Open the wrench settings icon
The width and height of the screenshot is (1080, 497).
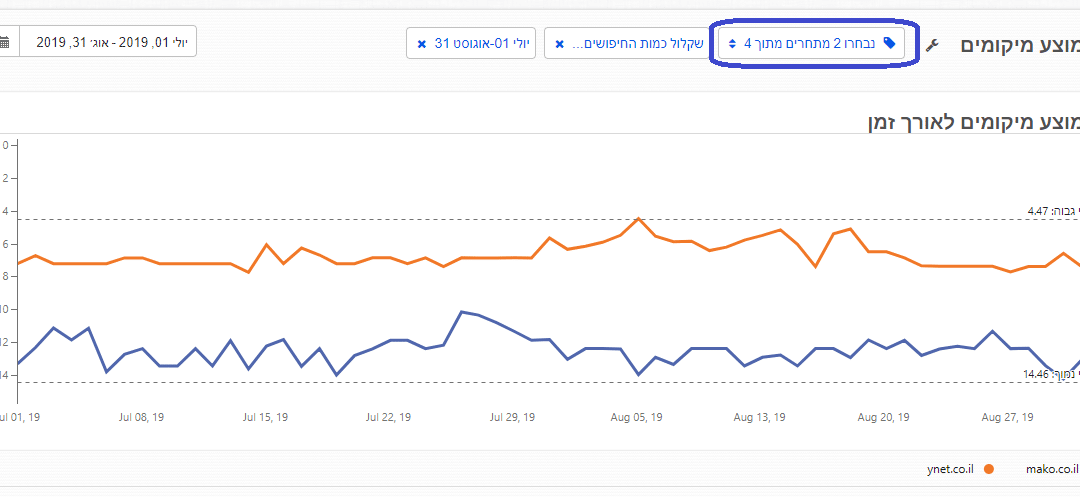pyautogui.click(x=932, y=45)
